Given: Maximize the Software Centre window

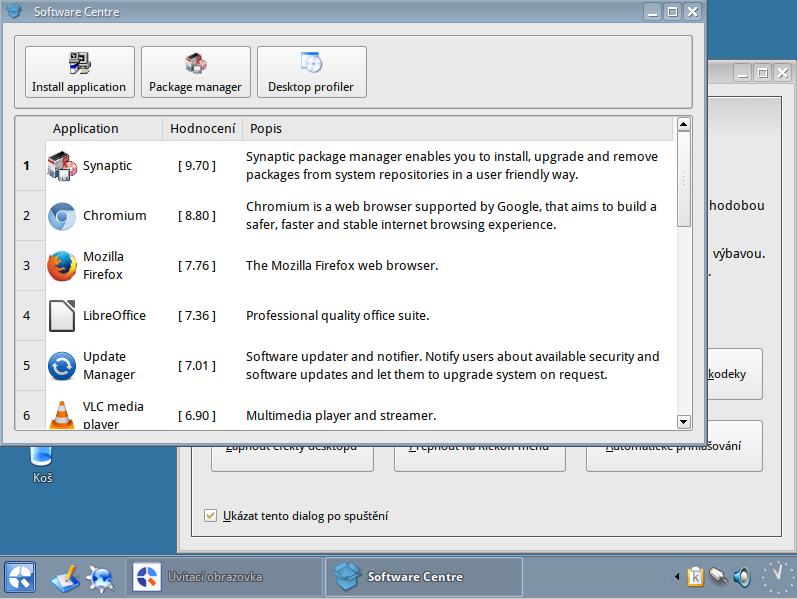Looking at the screenshot, I should click(672, 12).
